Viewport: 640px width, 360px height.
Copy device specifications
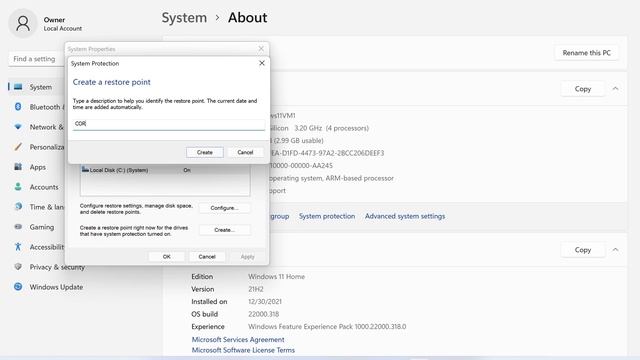582,89
